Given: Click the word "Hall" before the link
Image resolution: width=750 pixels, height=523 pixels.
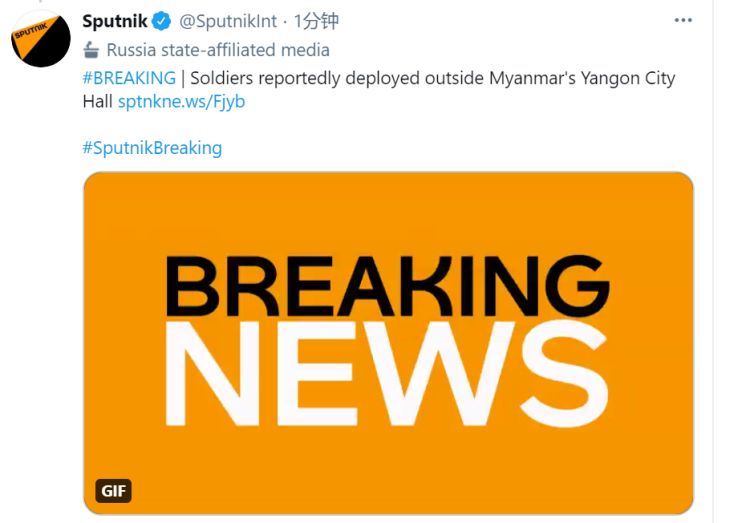Looking at the screenshot, I should (97, 102).
